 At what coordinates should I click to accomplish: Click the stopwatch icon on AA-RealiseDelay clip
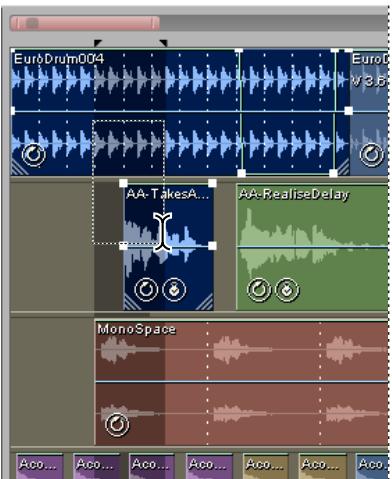(287, 289)
